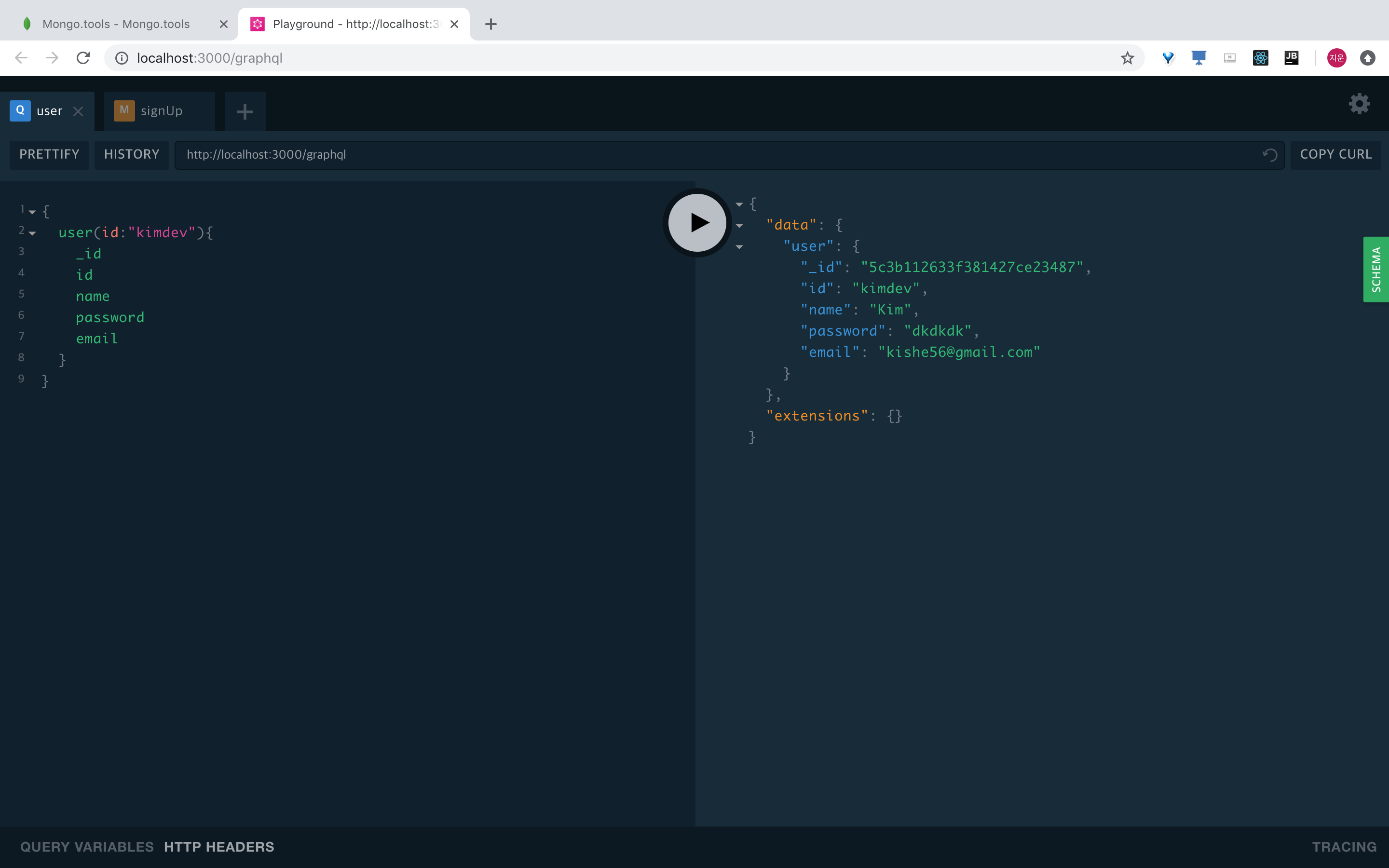
Task: Click the "kishe56@gmail.com" response value
Action: coord(959,353)
